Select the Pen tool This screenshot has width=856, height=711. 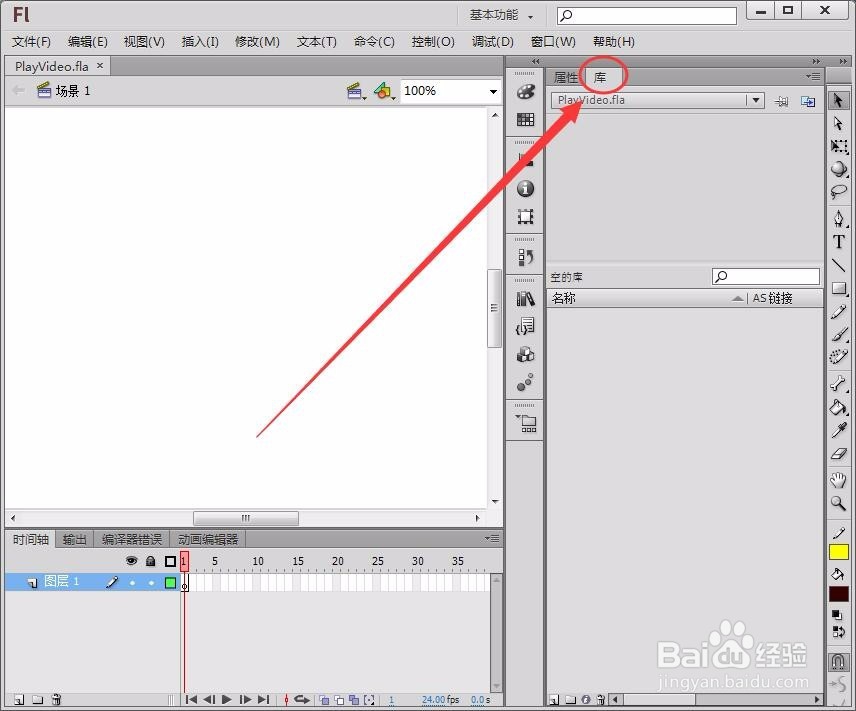[x=839, y=219]
